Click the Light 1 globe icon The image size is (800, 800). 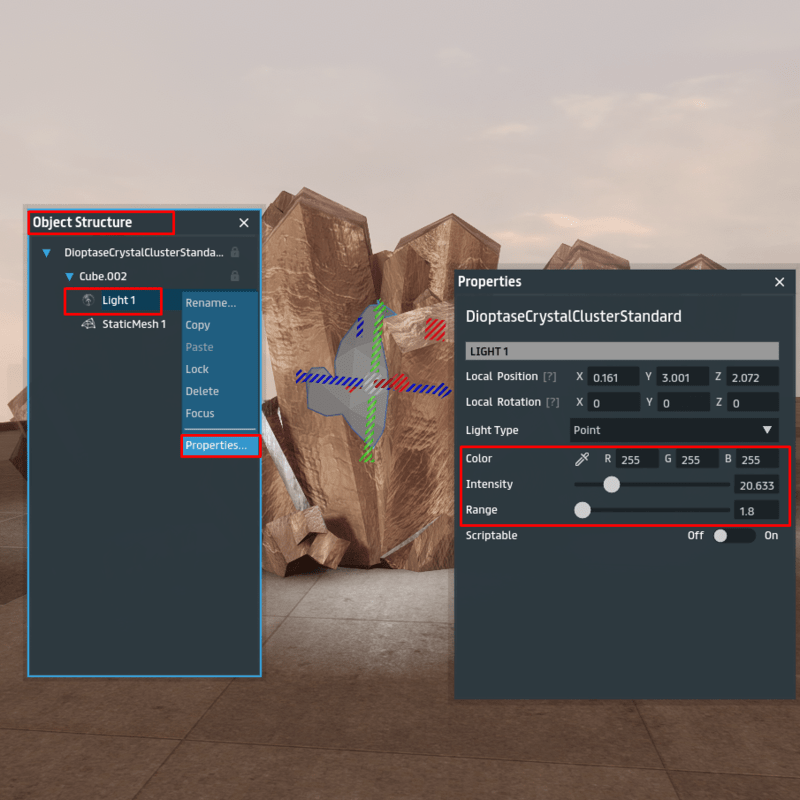[88, 300]
